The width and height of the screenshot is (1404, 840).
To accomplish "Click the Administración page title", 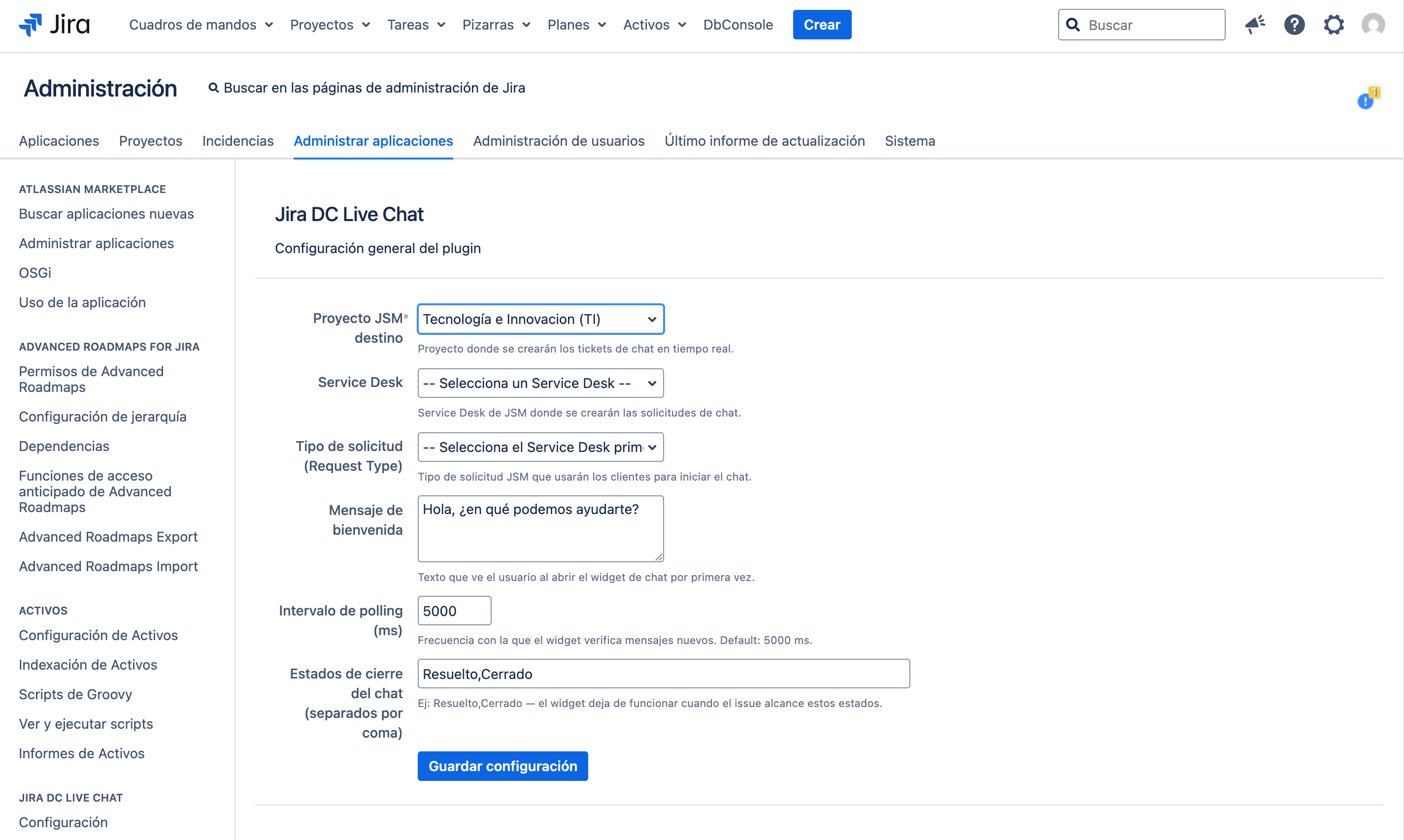I will tap(100, 88).
